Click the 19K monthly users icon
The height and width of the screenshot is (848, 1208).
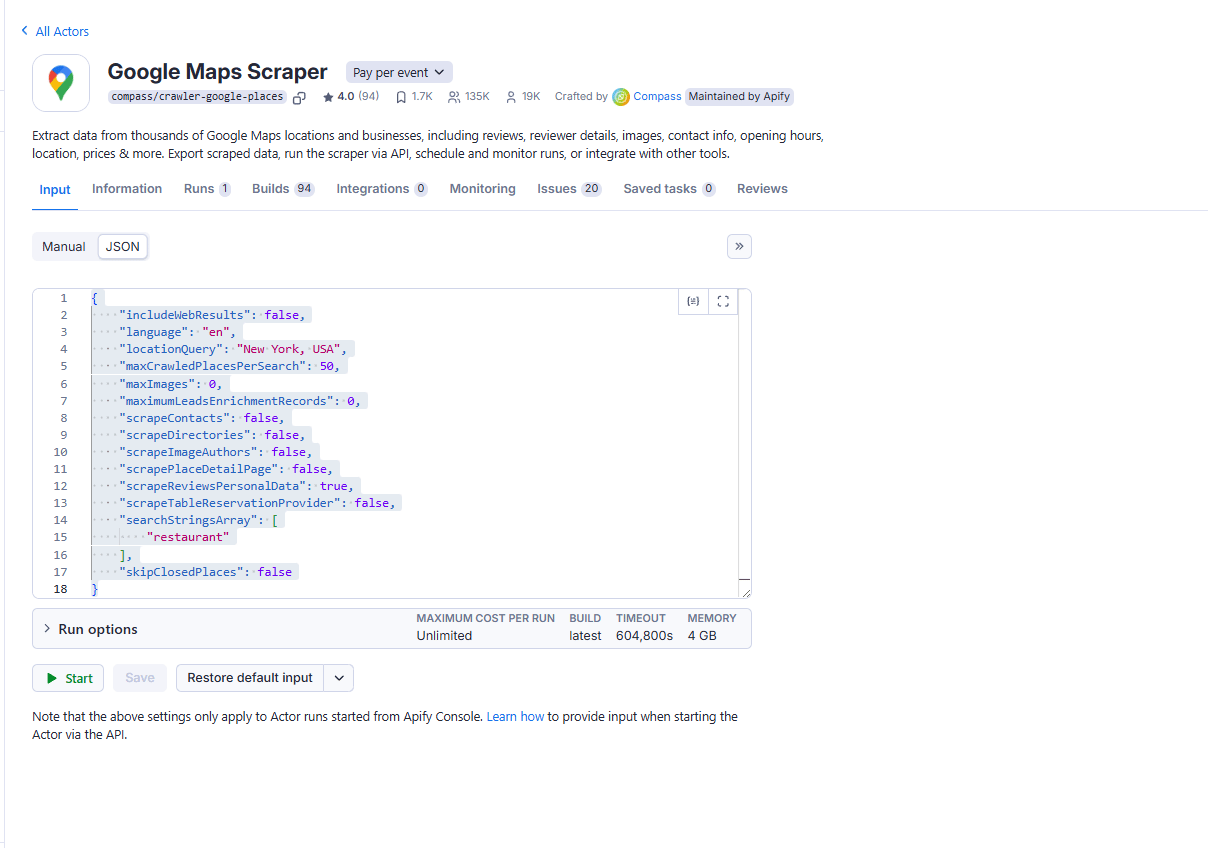[510, 97]
